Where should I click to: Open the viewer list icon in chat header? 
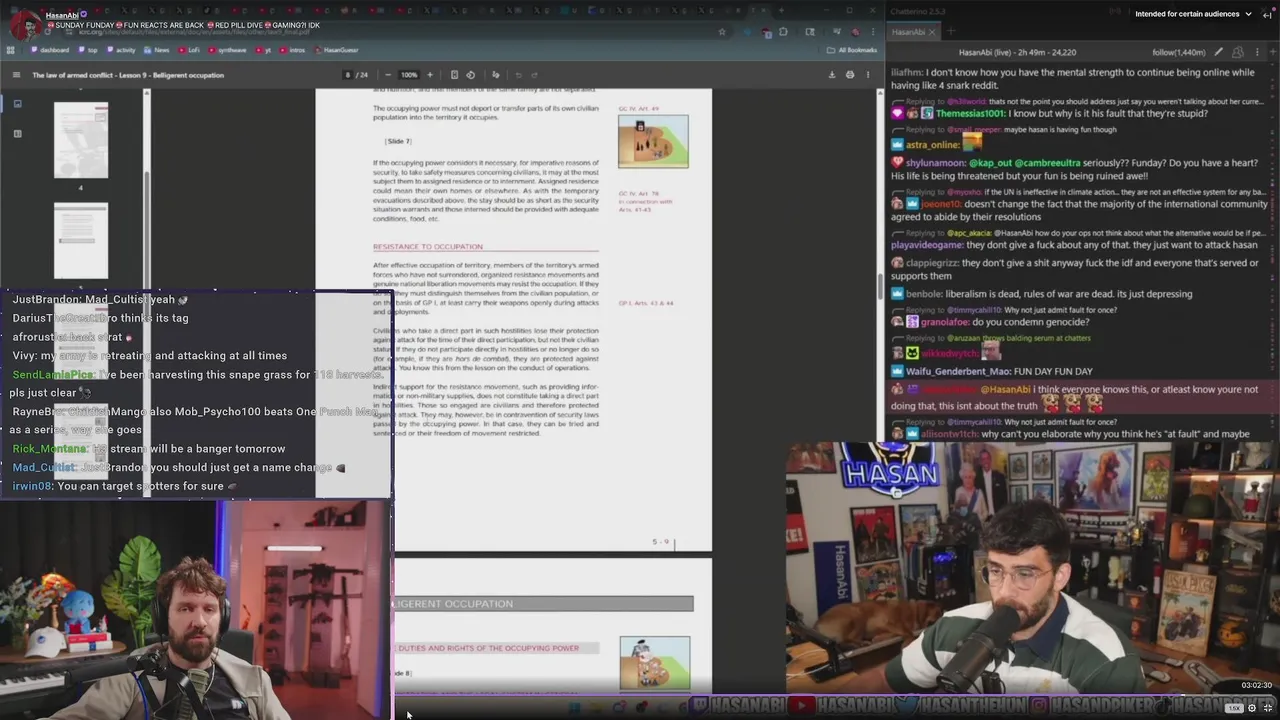[1239, 52]
